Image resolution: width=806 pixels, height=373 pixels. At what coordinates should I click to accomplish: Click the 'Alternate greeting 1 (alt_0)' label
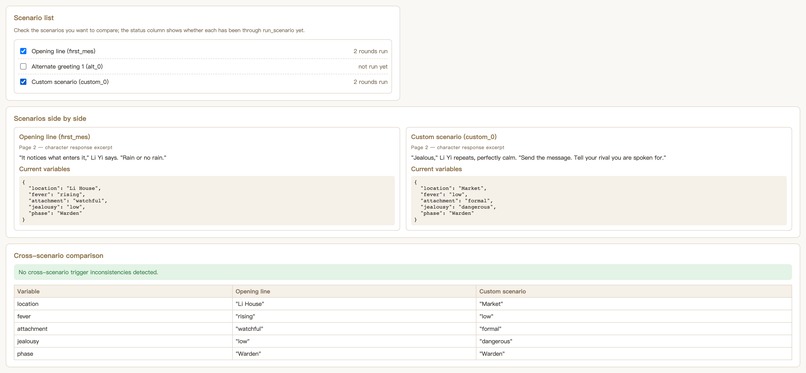coord(67,67)
